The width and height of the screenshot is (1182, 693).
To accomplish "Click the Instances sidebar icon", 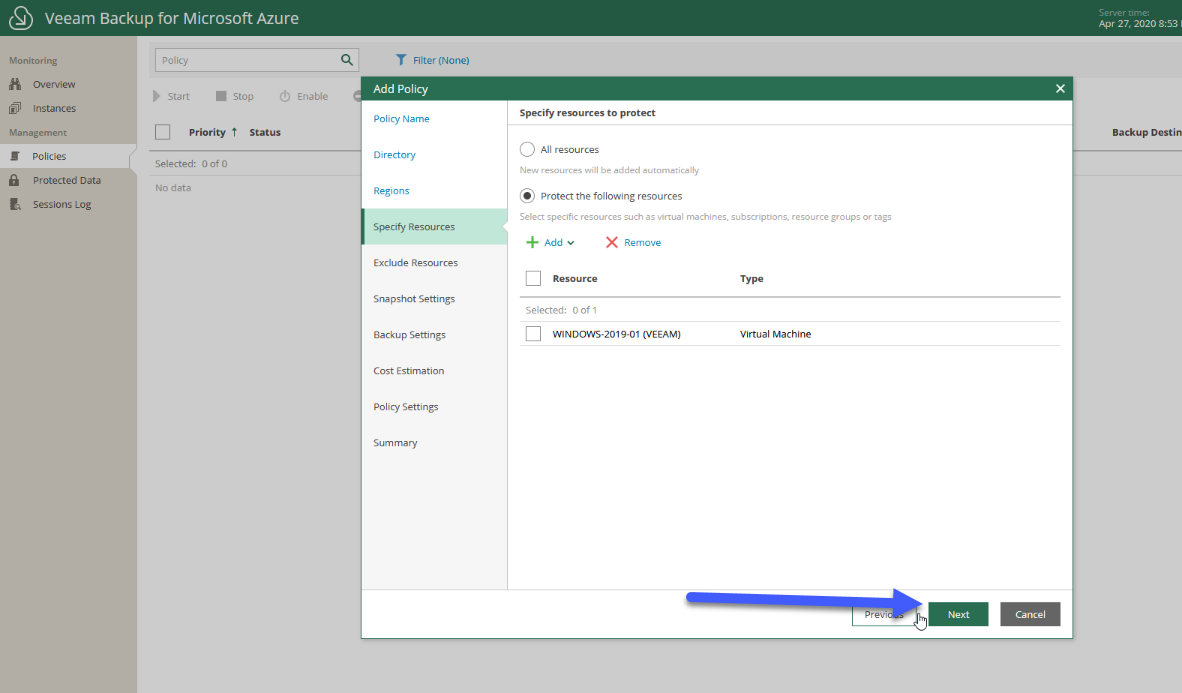I will pos(15,108).
